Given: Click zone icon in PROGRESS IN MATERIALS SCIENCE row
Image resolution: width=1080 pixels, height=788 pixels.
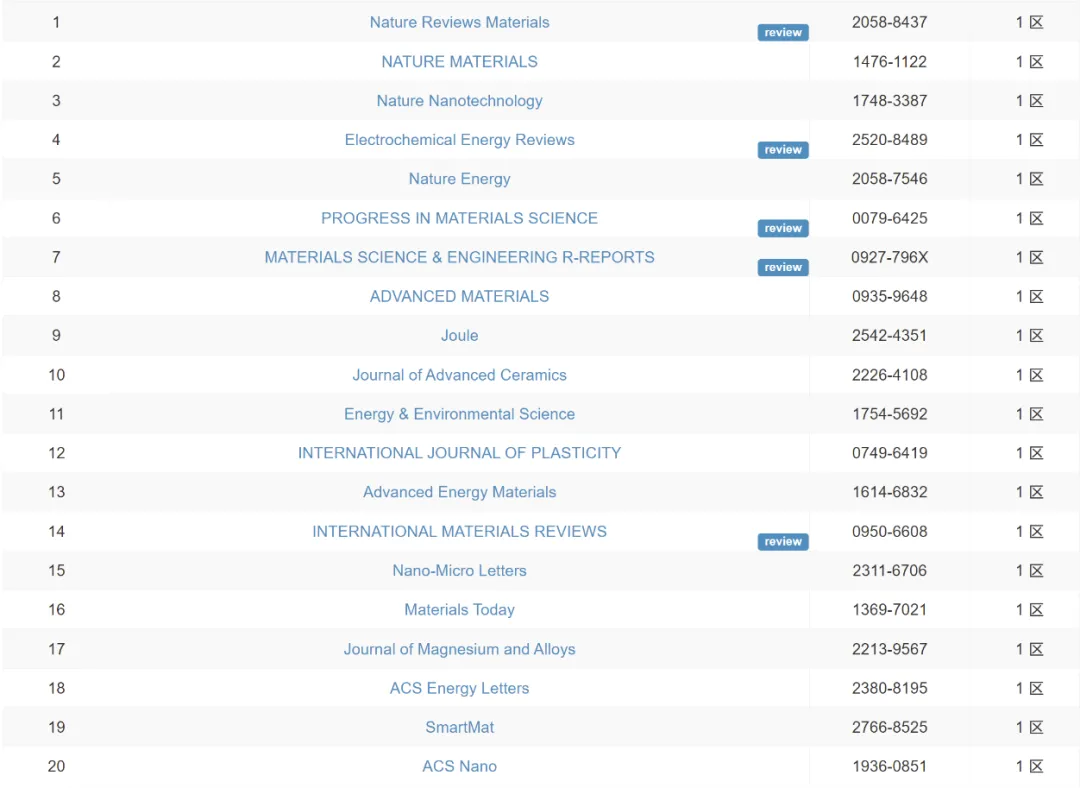Looking at the screenshot, I should pos(1037,218).
